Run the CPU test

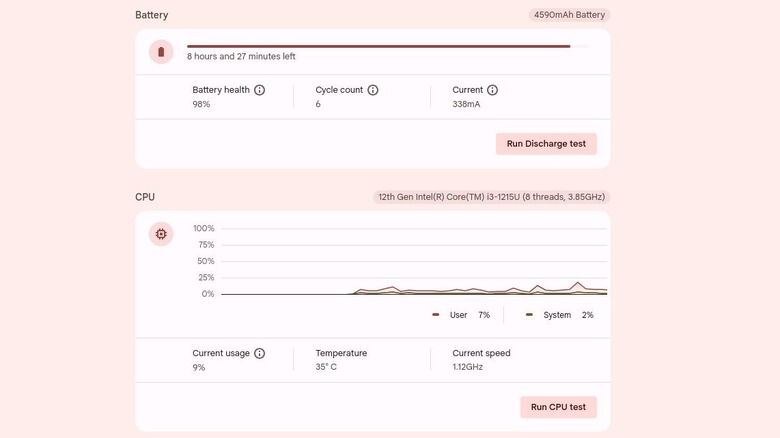[x=558, y=407]
